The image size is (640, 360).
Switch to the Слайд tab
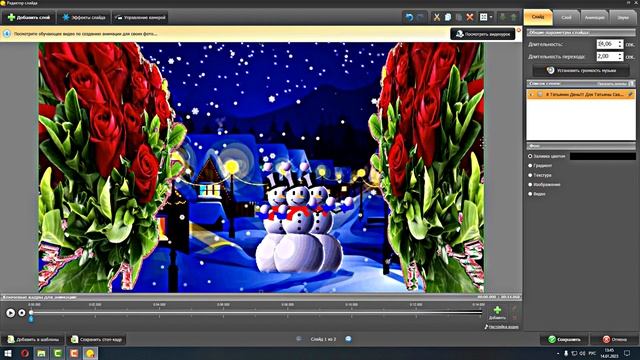tap(538, 17)
